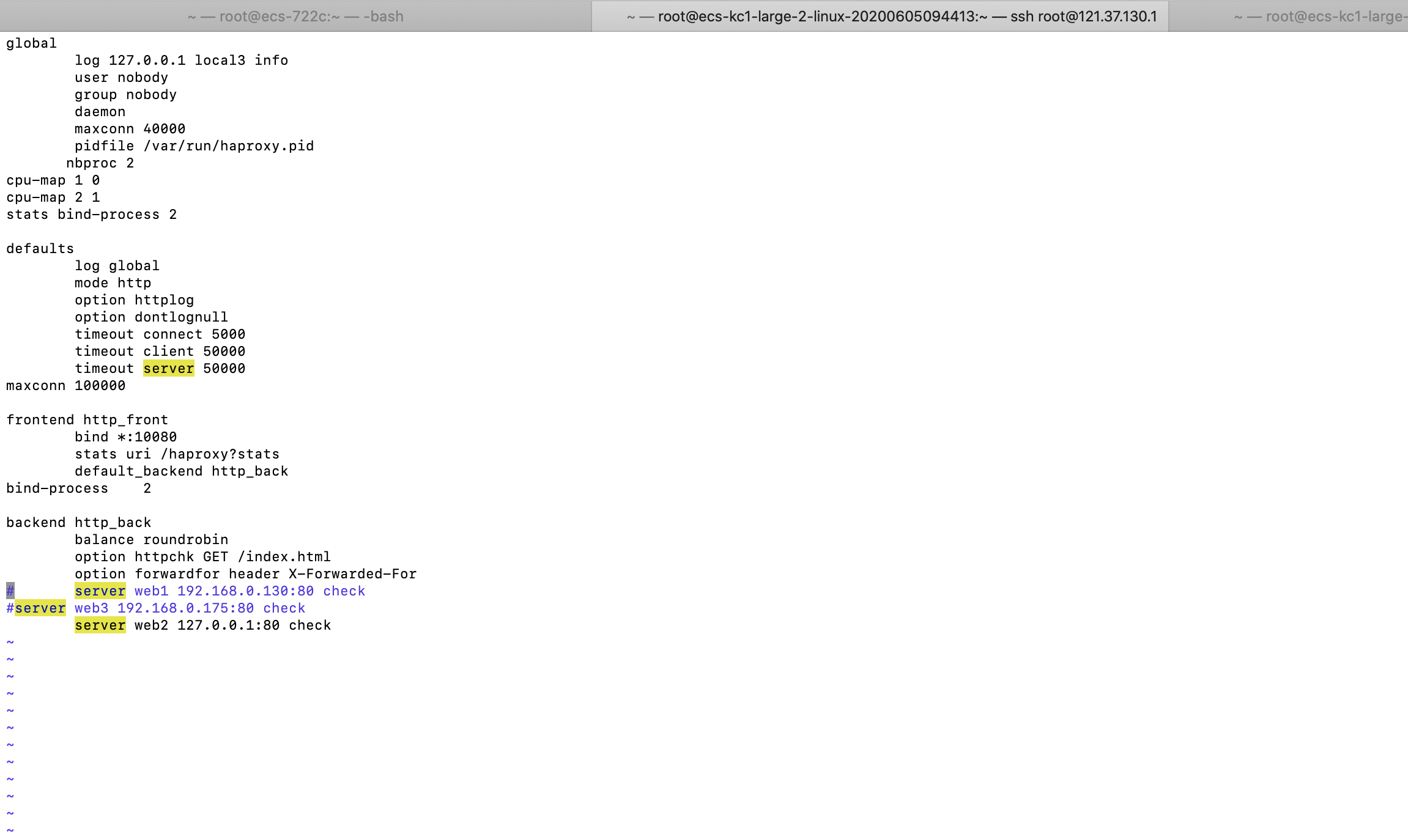Click the 'global' section header line

(x=31, y=43)
